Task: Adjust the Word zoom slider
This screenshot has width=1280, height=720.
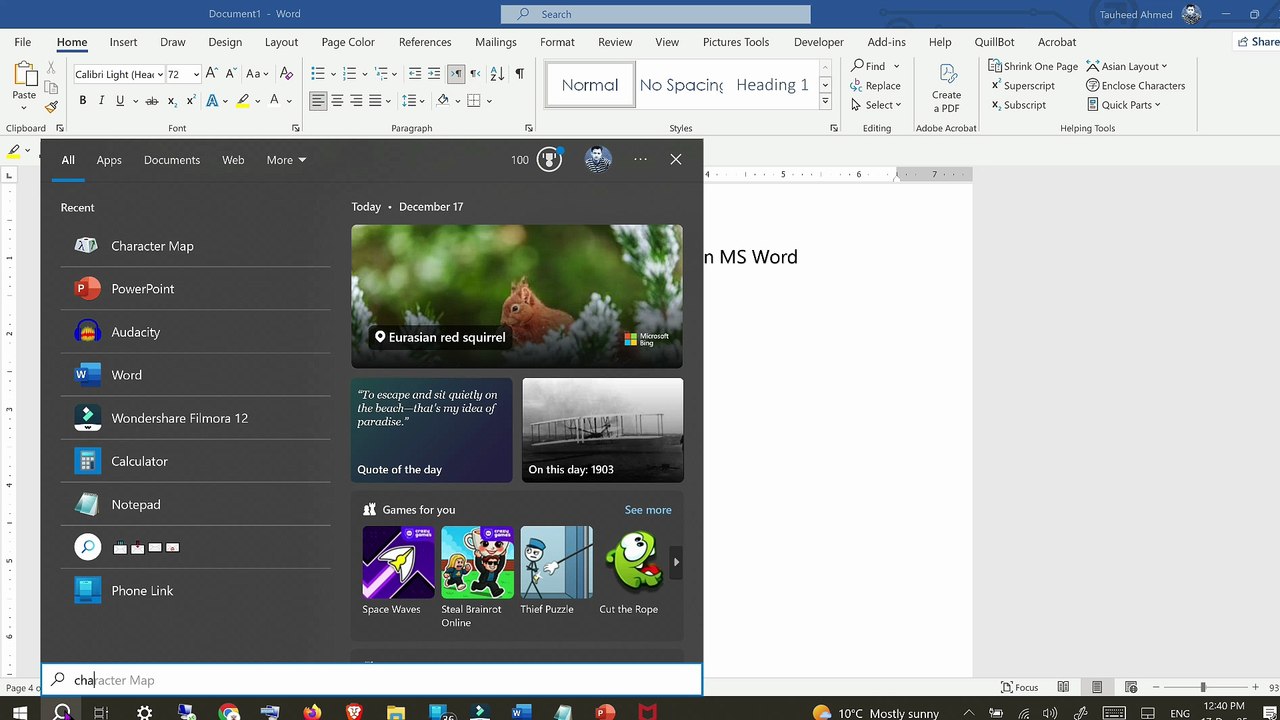Action: tap(1203, 687)
